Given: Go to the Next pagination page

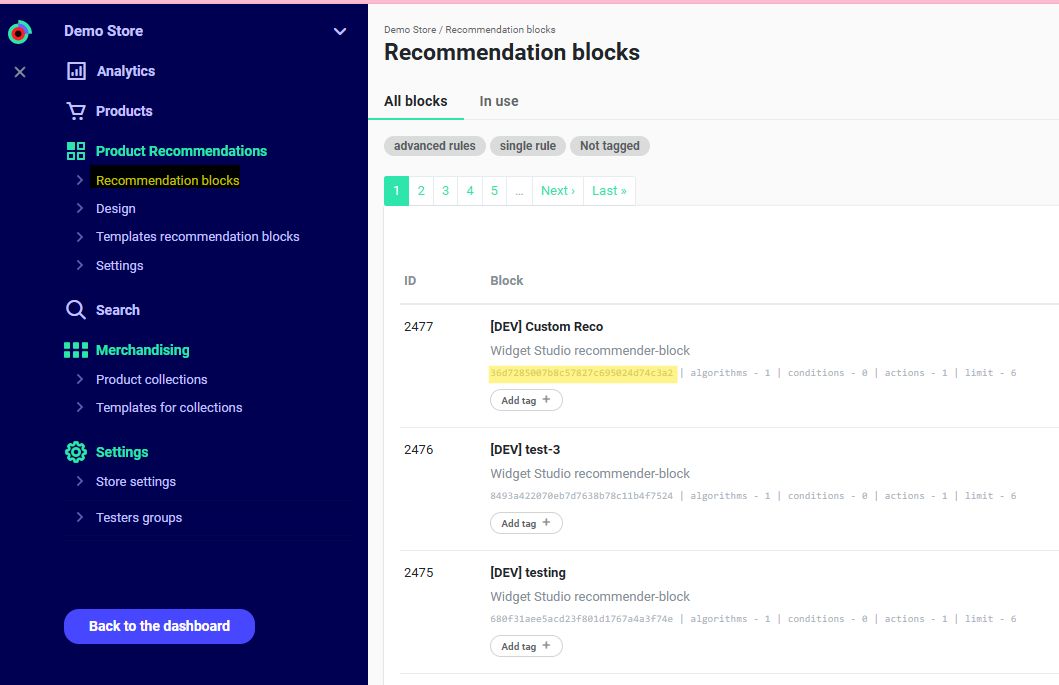Looking at the screenshot, I should 557,191.
